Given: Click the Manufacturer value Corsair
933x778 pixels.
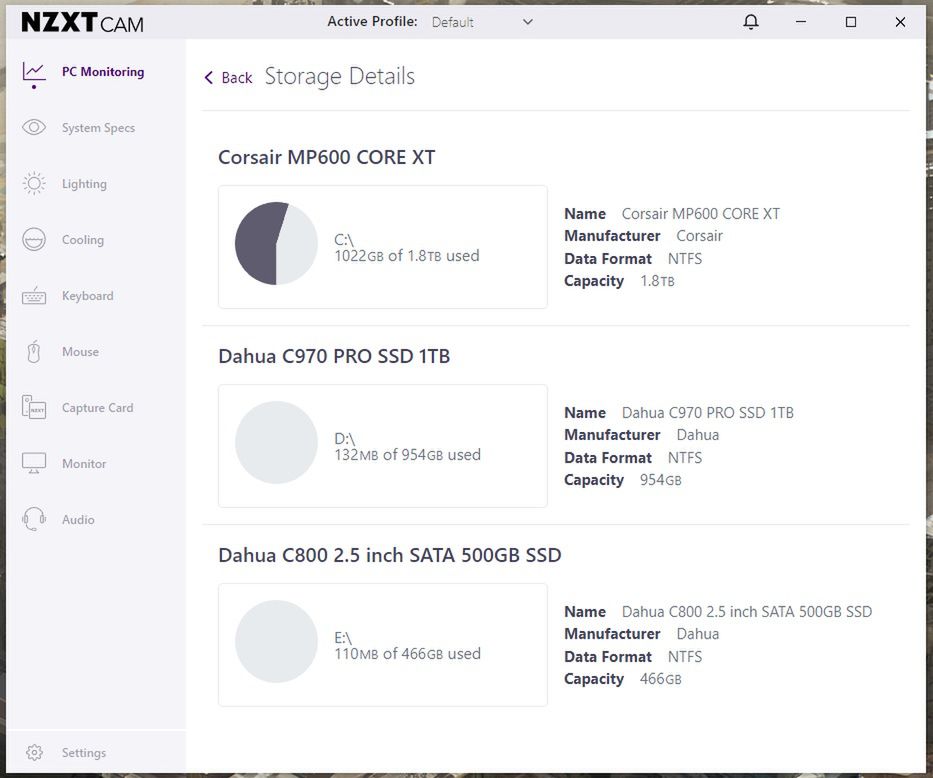Looking at the screenshot, I should (x=699, y=236).
